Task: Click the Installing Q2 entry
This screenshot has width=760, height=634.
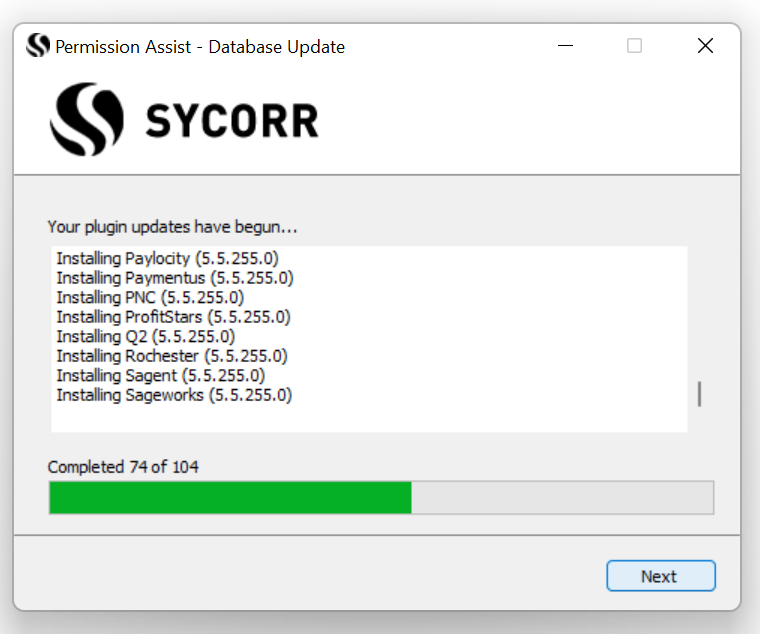Action: pyautogui.click(x=145, y=336)
